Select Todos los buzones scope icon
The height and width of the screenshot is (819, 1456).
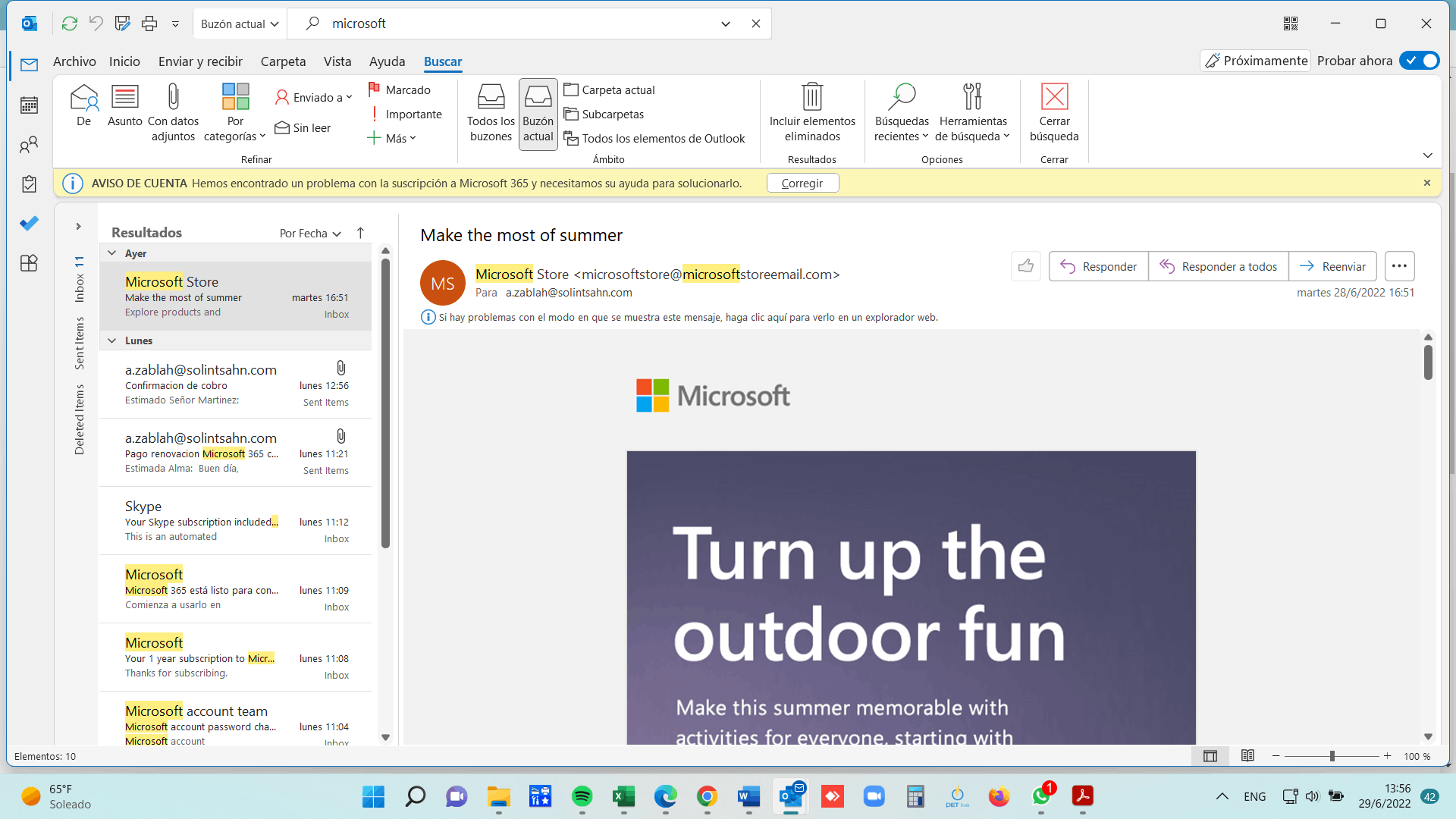coord(491,97)
